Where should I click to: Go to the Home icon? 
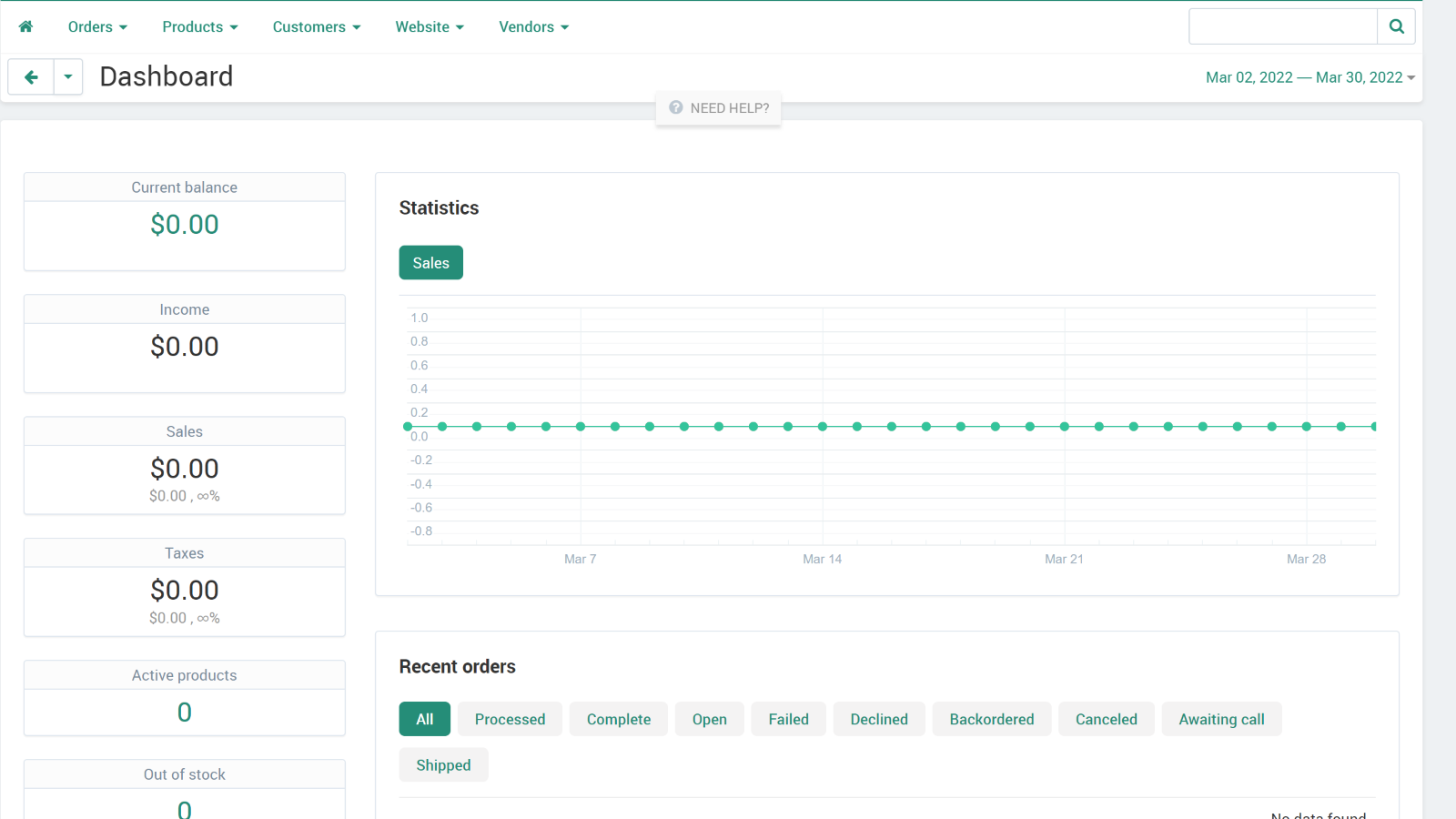25,26
